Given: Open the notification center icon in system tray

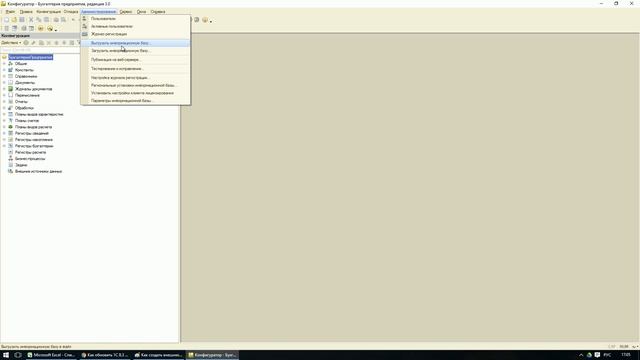Looking at the screenshot, I should (597, 355).
